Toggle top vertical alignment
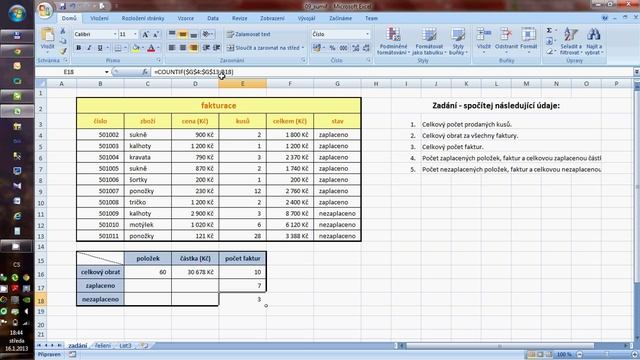The height and width of the screenshot is (360, 640). point(172,34)
